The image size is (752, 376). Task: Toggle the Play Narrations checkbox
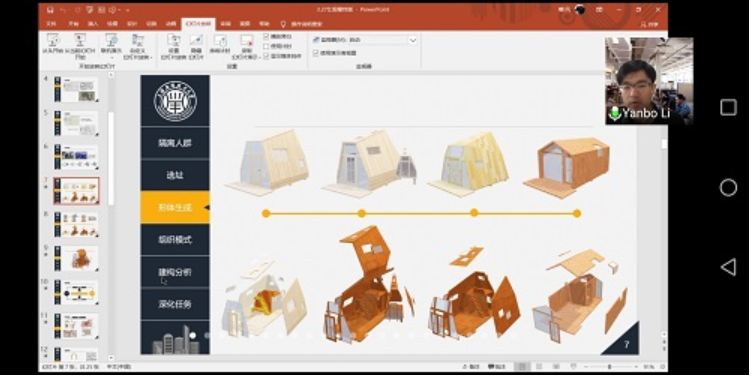[x=266, y=36]
